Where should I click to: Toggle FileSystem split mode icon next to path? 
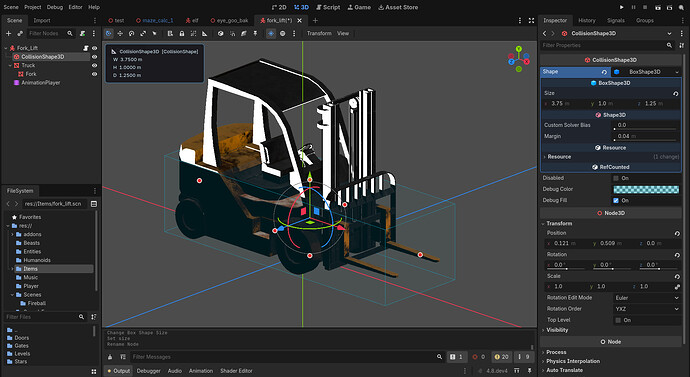pos(94,204)
